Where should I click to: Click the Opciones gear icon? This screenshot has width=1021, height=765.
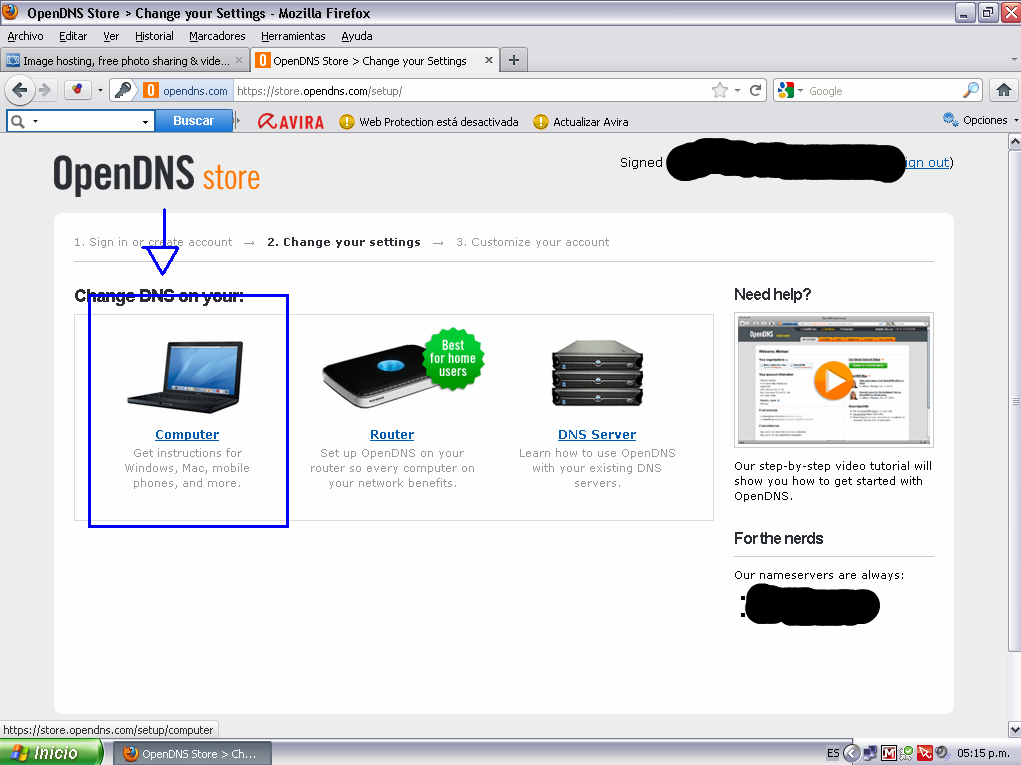[950, 120]
